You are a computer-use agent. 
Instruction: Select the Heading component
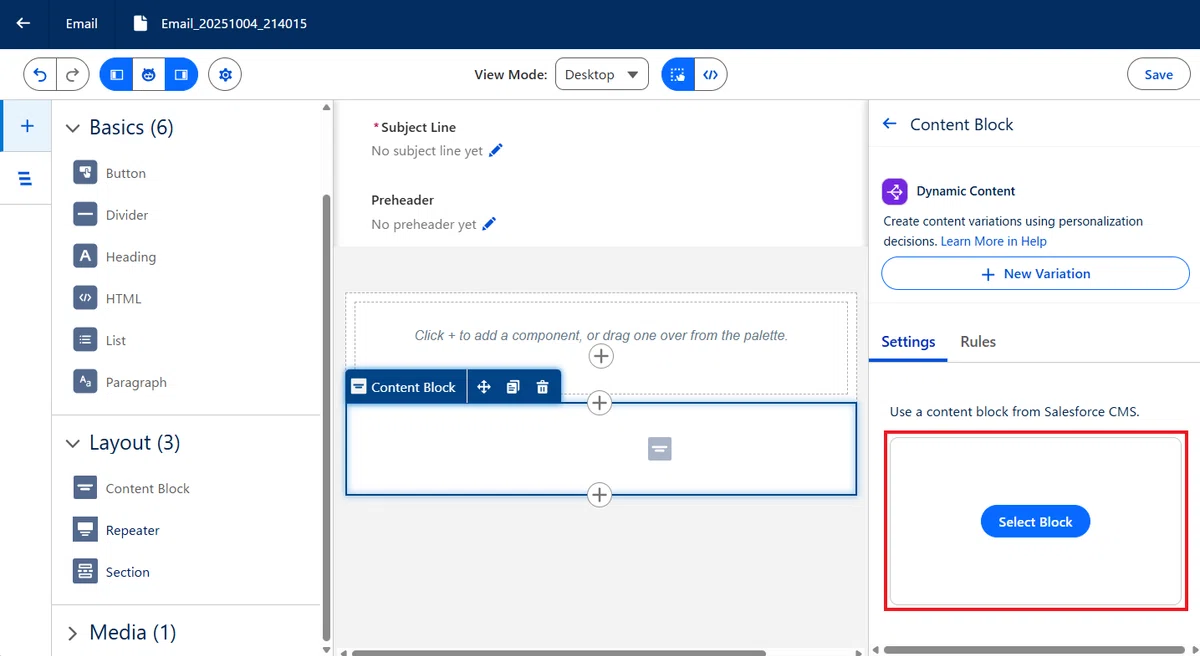[x=115, y=257]
